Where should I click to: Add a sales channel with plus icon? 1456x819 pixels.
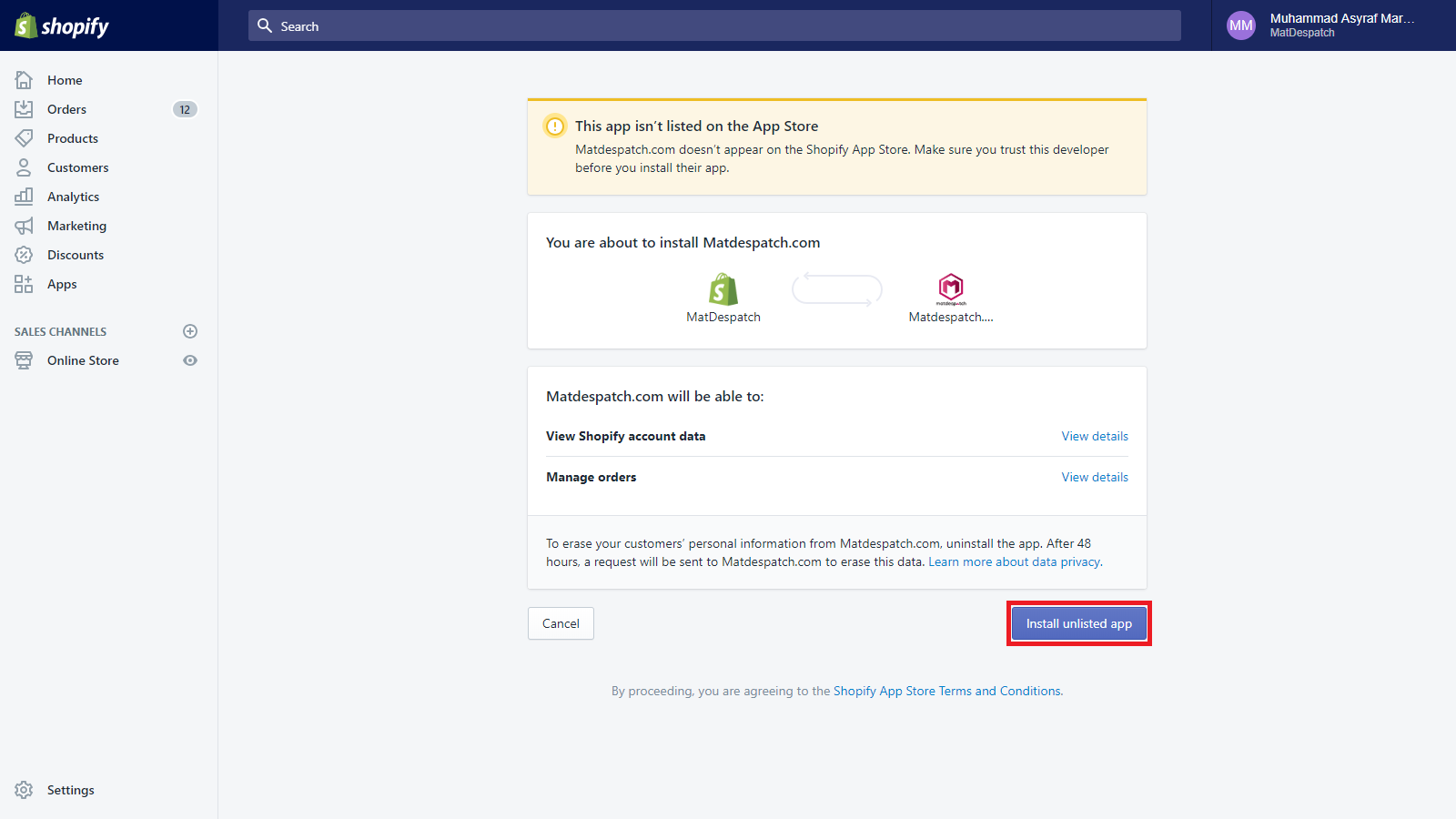190,331
